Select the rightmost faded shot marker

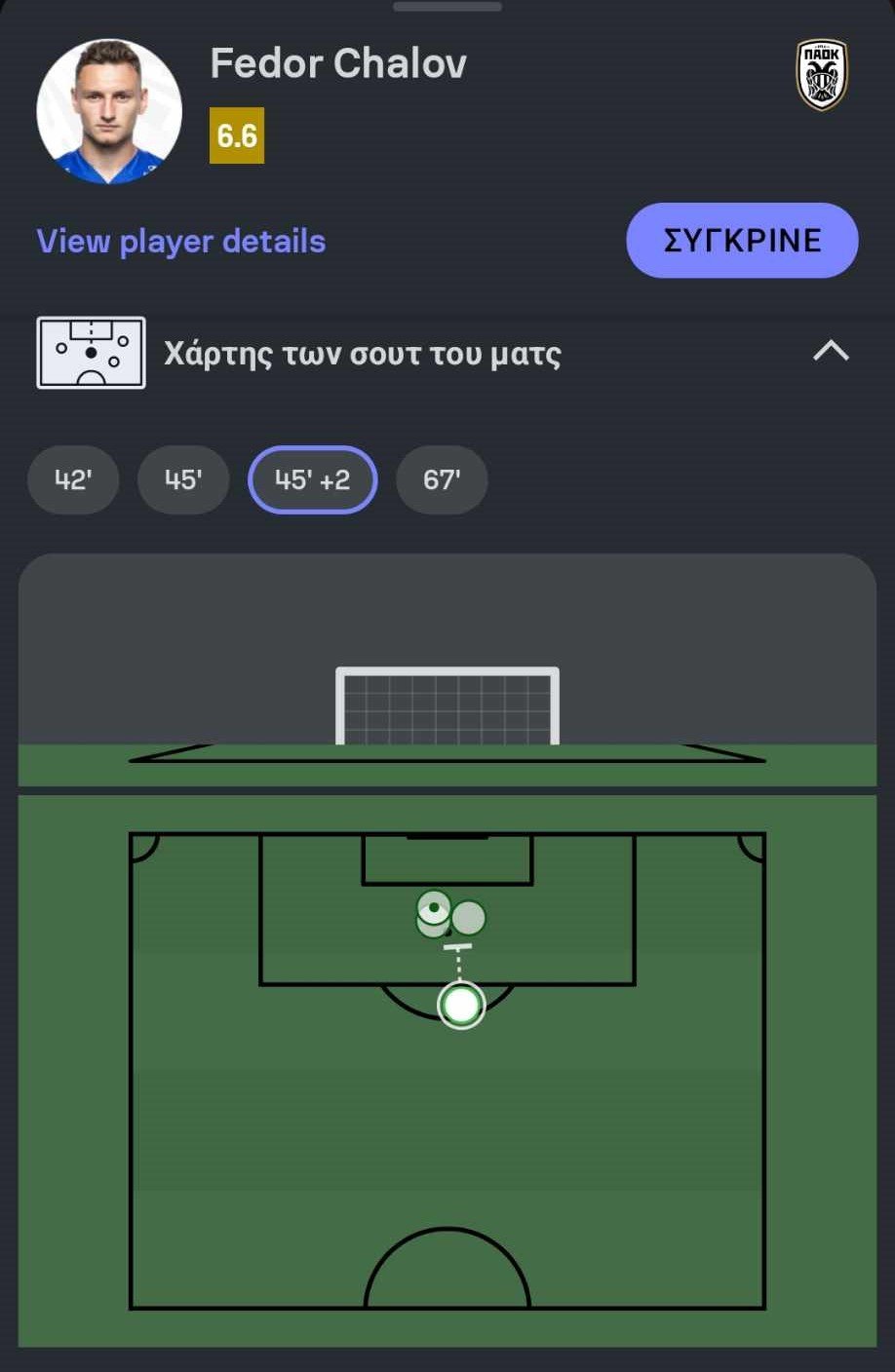pyautogui.click(x=470, y=917)
